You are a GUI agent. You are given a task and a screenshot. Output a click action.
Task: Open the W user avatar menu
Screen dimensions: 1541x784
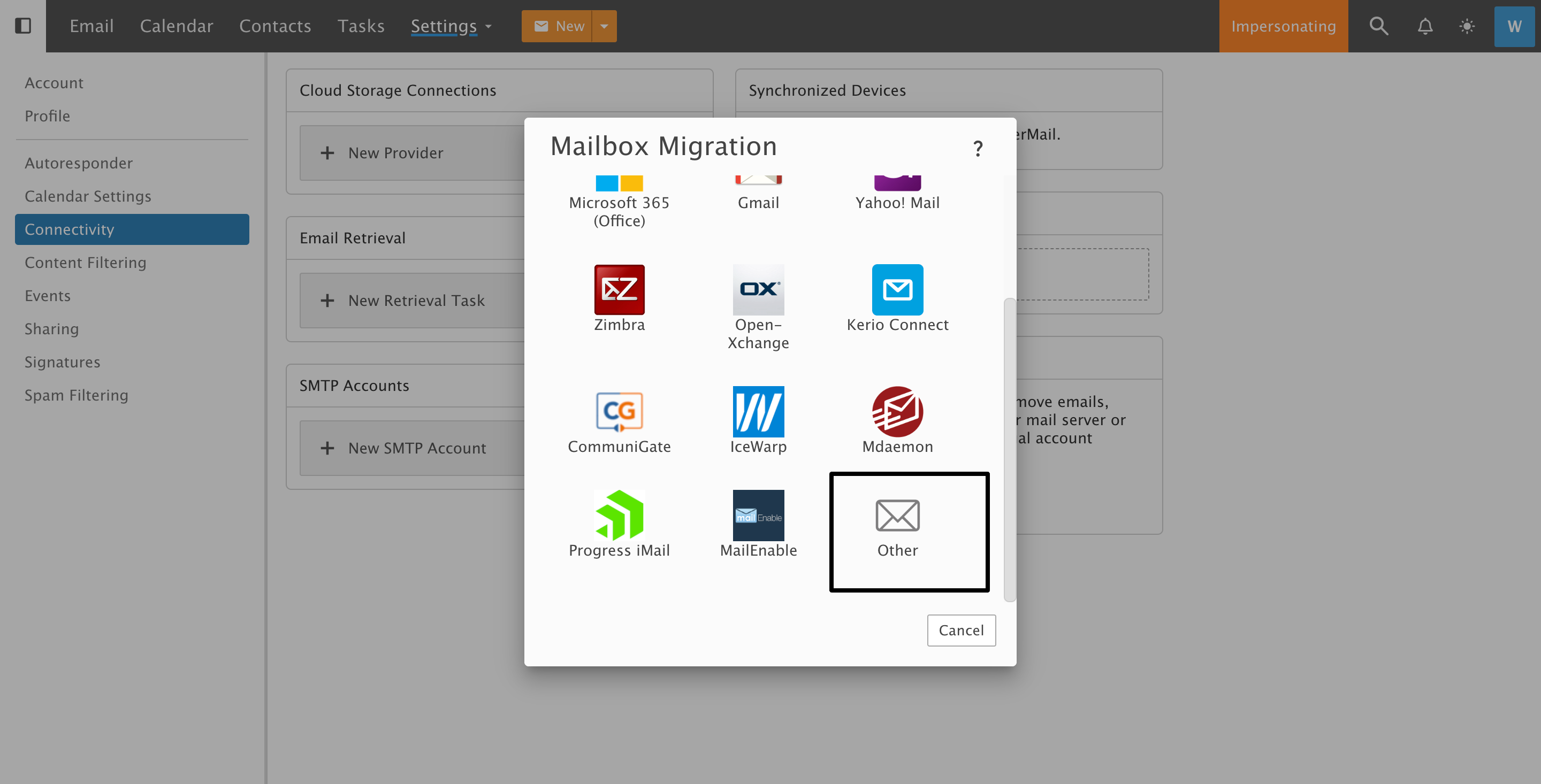tap(1514, 26)
